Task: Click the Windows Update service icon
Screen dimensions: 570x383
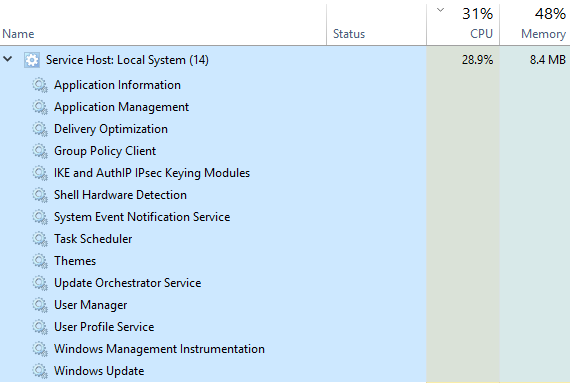Action: 40,371
